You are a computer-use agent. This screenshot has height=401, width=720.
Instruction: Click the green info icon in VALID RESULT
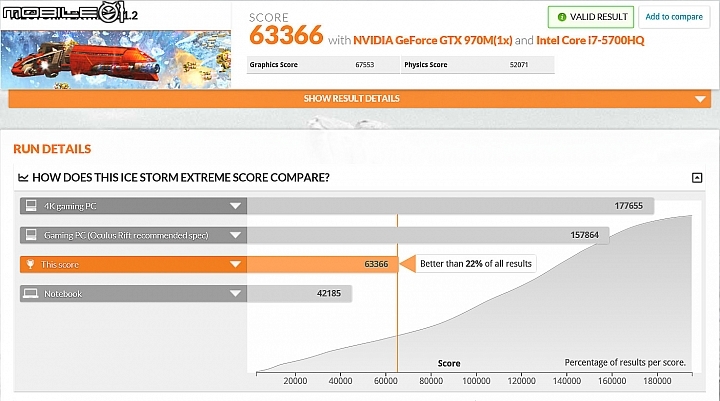562,17
